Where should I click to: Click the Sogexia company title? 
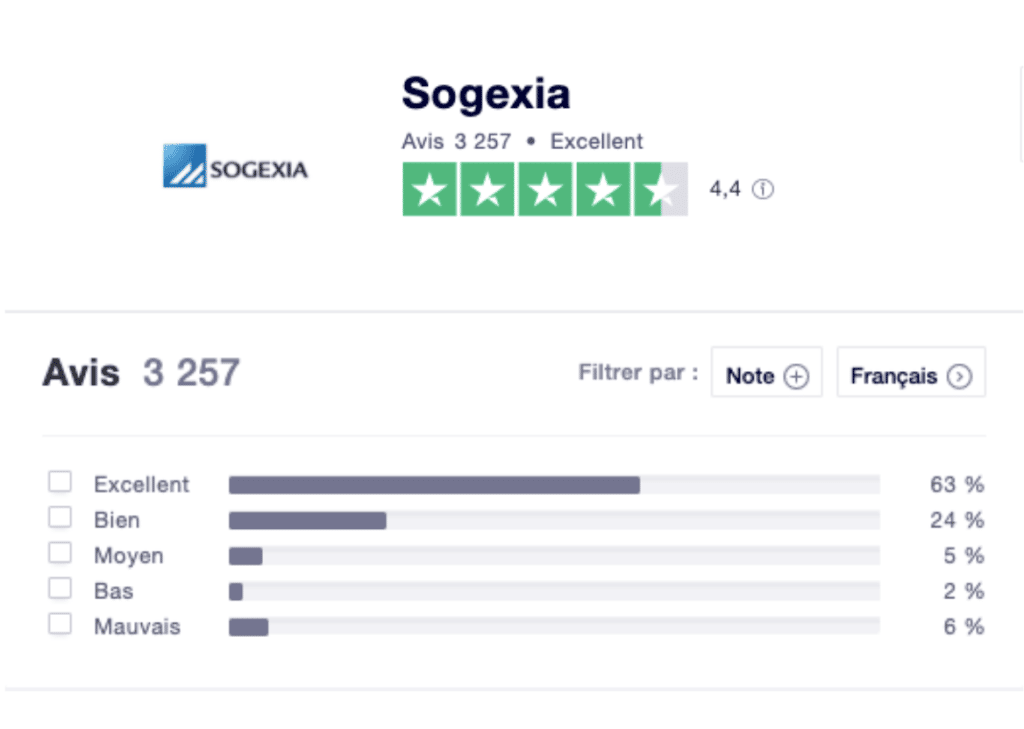click(486, 94)
